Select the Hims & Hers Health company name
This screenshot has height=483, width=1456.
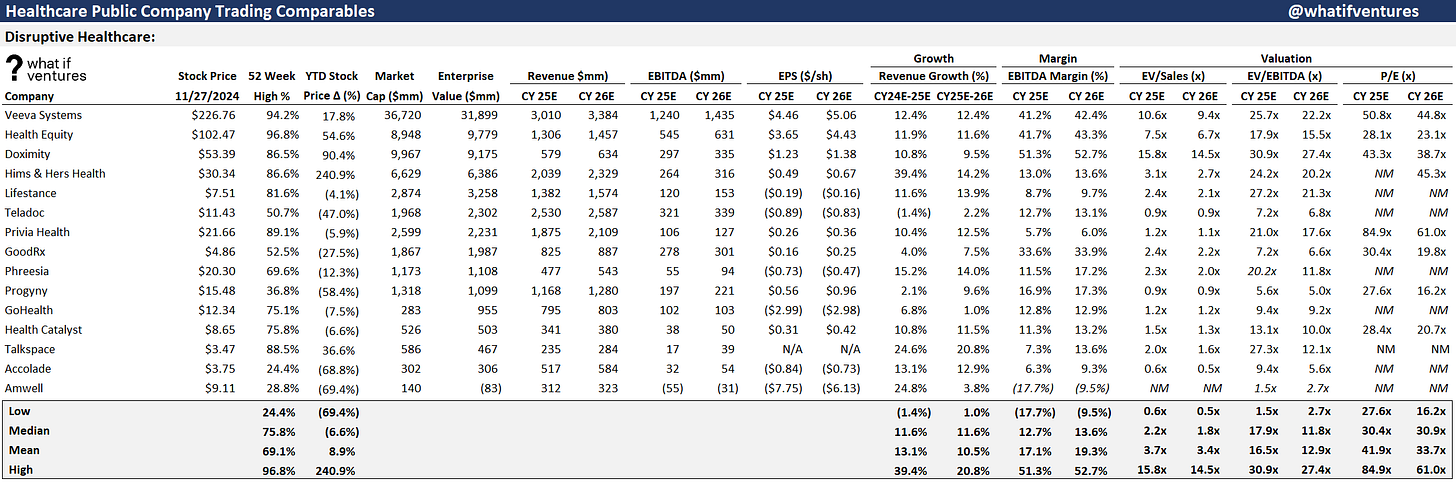click(55, 174)
